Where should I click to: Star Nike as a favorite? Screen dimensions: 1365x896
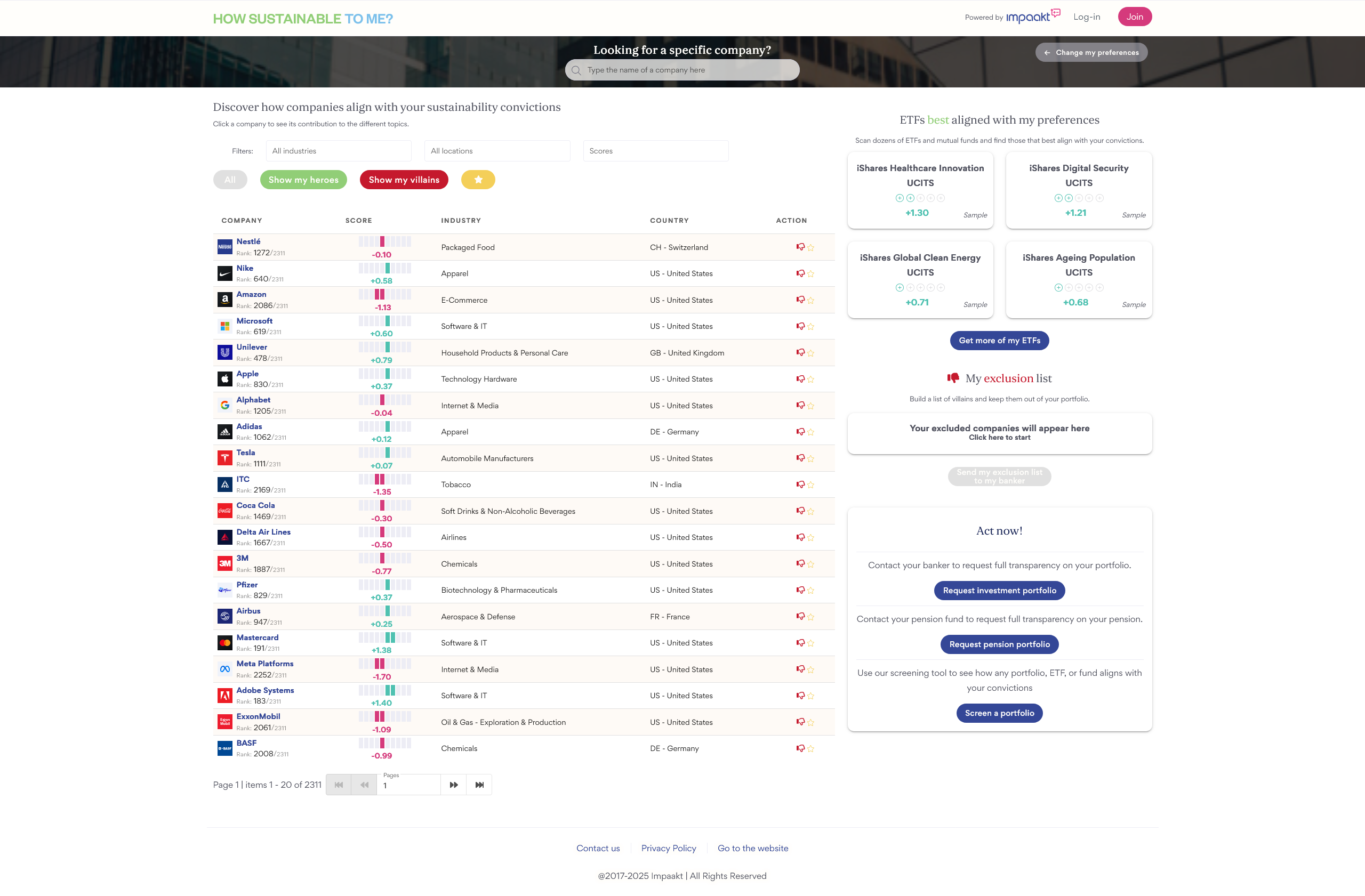811,274
